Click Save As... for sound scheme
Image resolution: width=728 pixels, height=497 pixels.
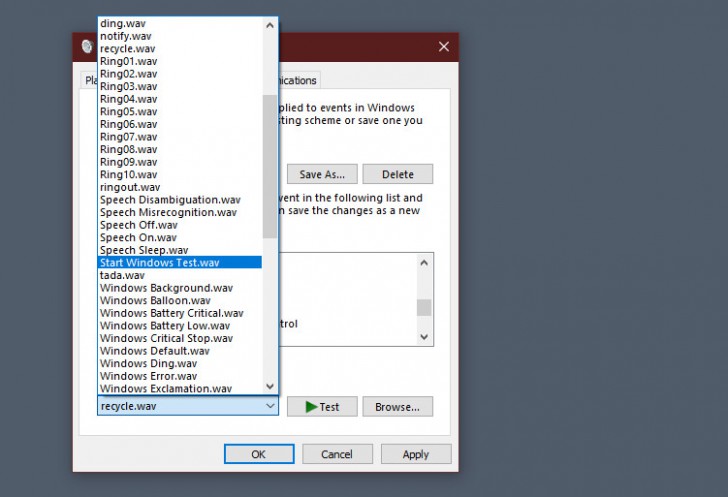pyautogui.click(x=322, y=174)
